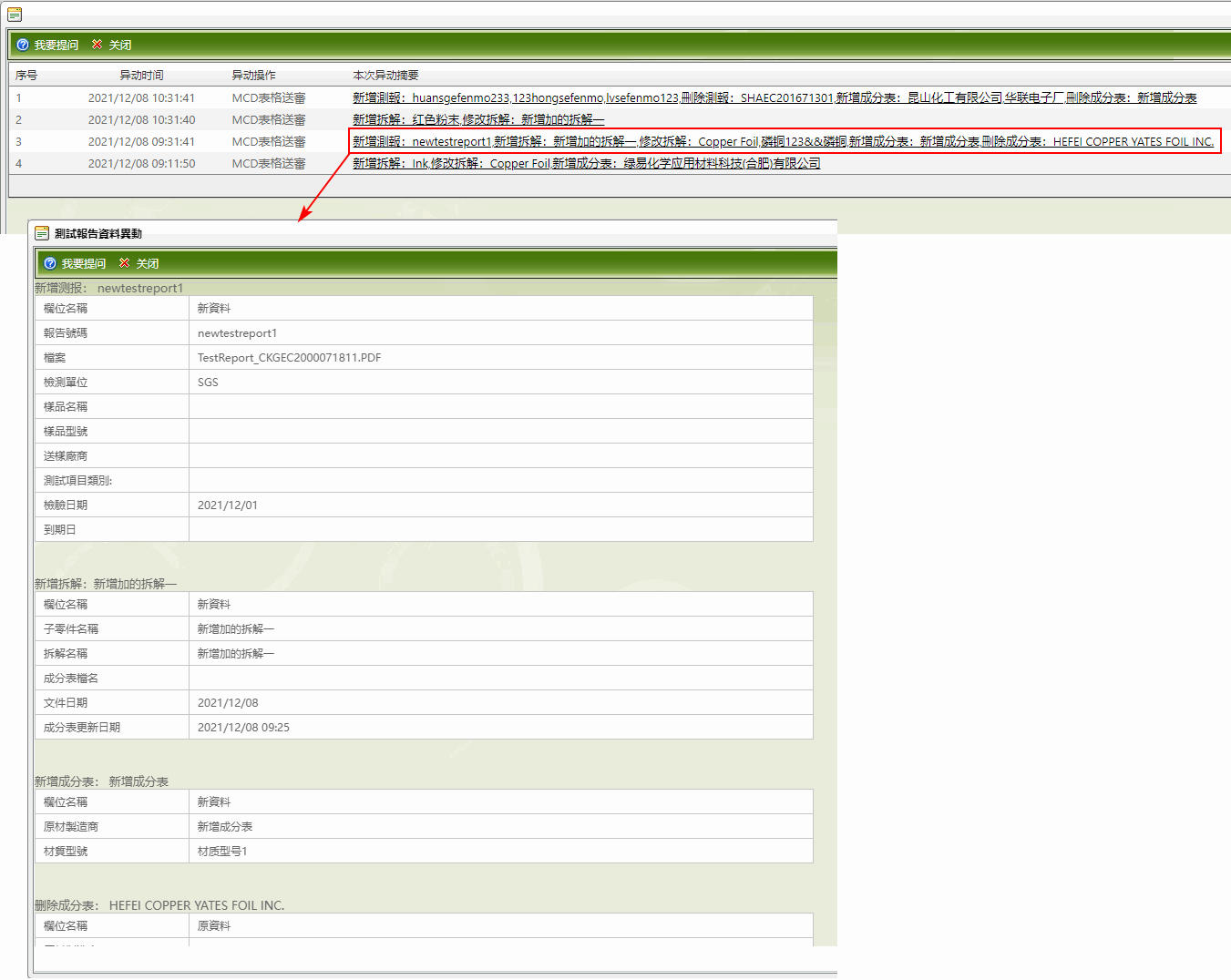The height and width of the screenshot is (980, 1231).
Task: Click the 送樣廠商 field label
Action: coord(66,456)
